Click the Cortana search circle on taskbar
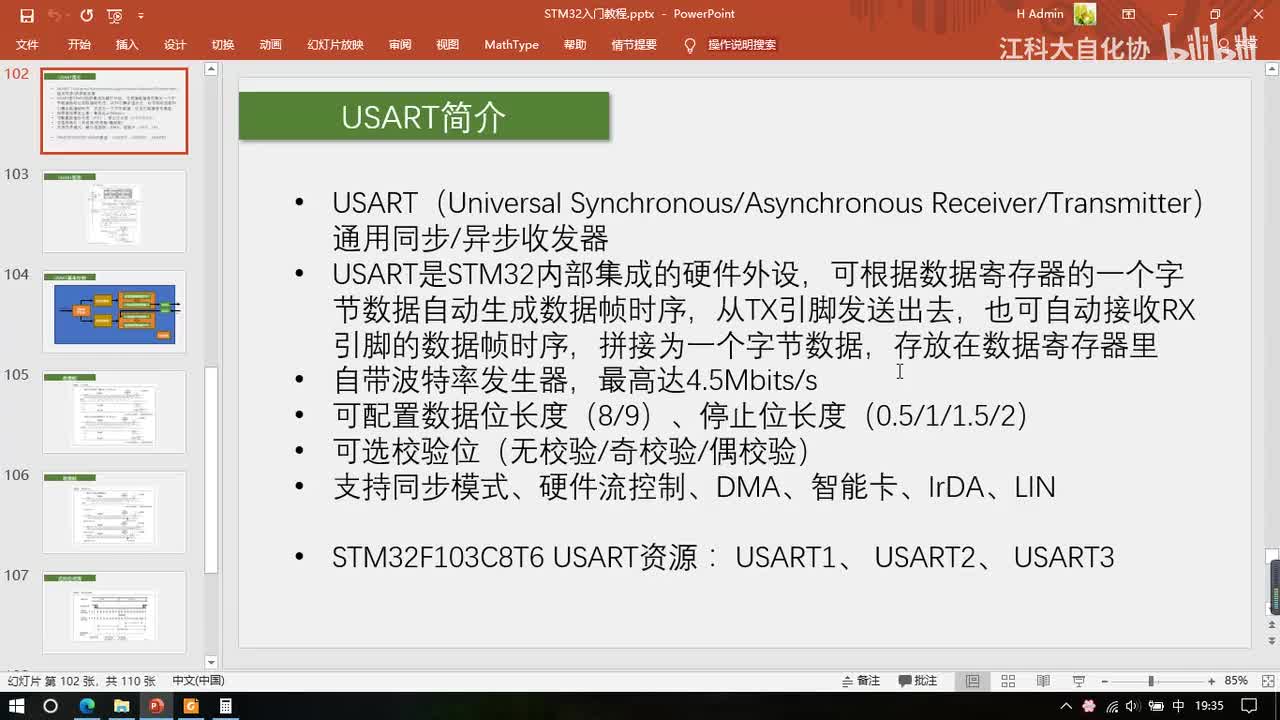1280x720 pixels. click(x=51, y=706)
